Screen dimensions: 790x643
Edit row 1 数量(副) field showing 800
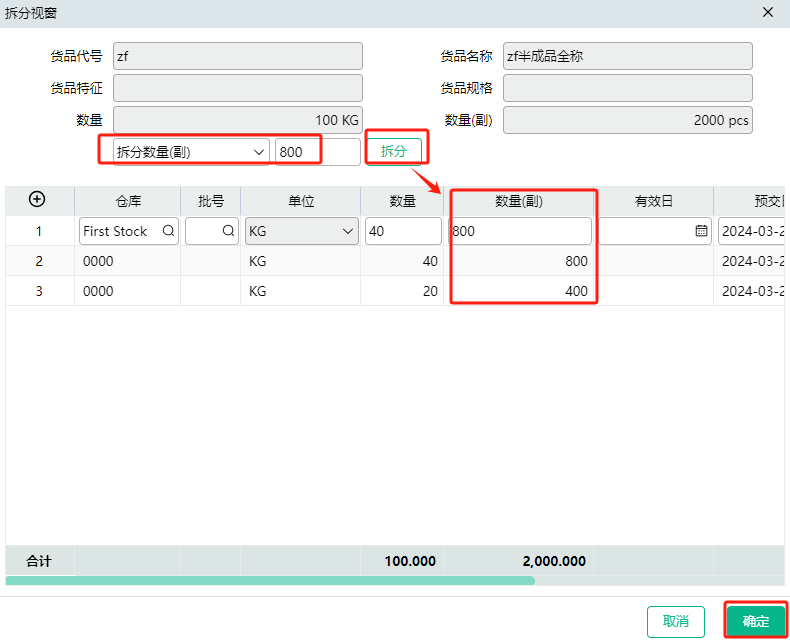519,231
